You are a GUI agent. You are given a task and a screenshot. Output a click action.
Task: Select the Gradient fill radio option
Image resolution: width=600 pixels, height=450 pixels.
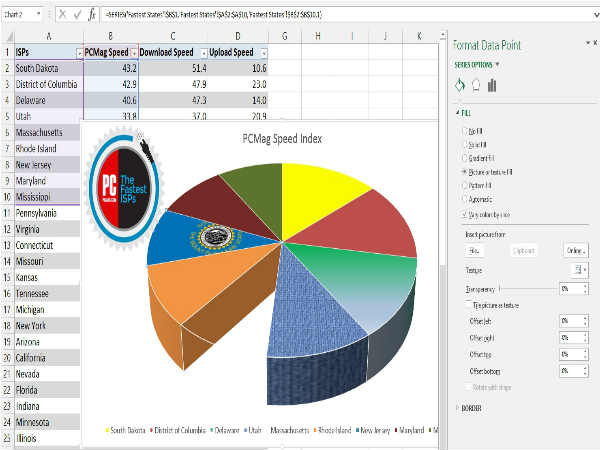pyautogui.click(x=463, y=158)
